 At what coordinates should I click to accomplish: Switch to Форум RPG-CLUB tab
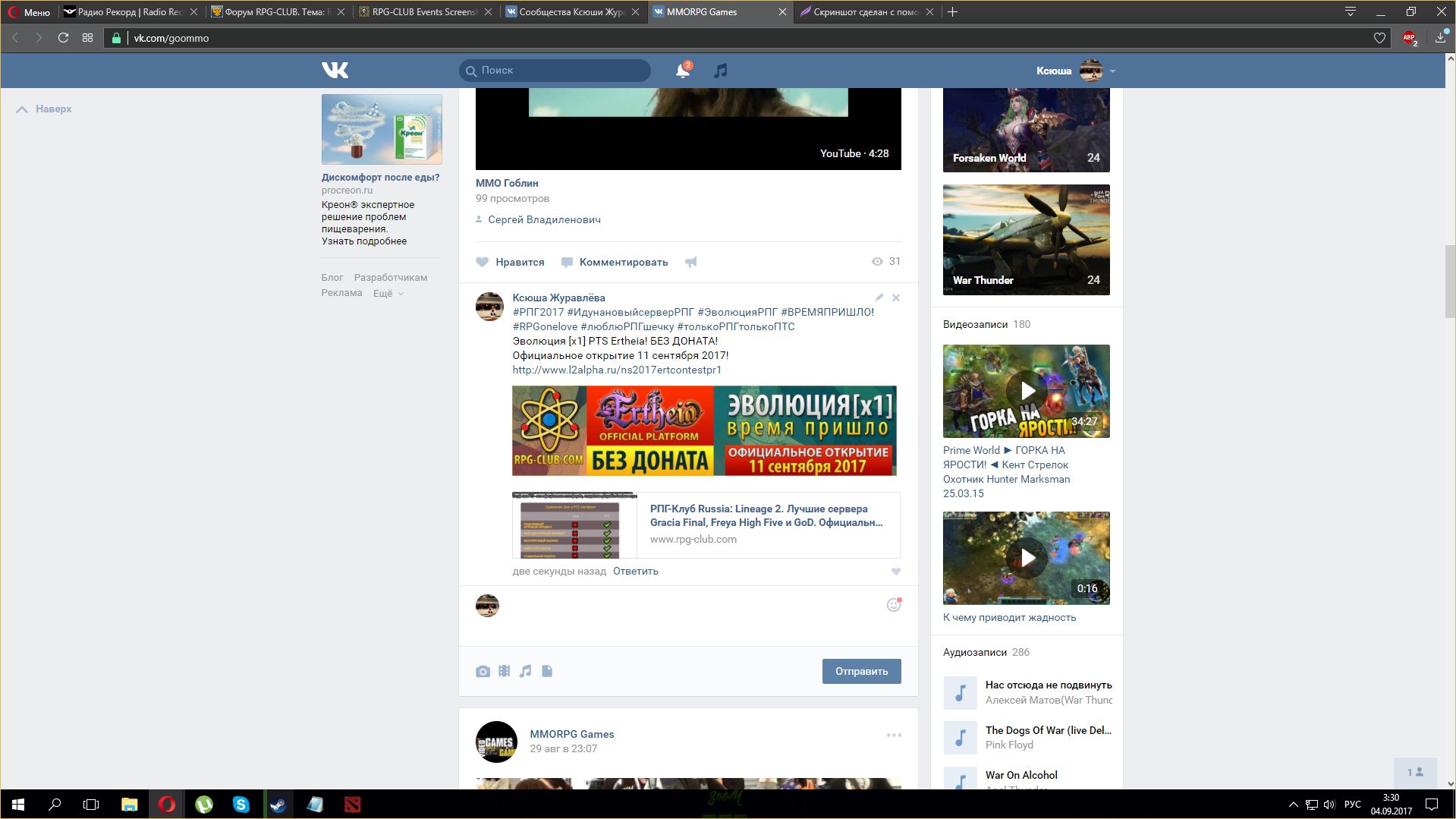click(278, 12)
